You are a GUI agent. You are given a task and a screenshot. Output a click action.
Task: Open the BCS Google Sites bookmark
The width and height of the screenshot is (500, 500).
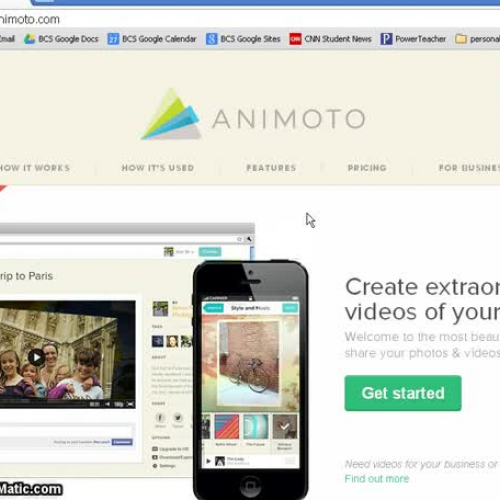pyautogui.click(x=243, y=39)
